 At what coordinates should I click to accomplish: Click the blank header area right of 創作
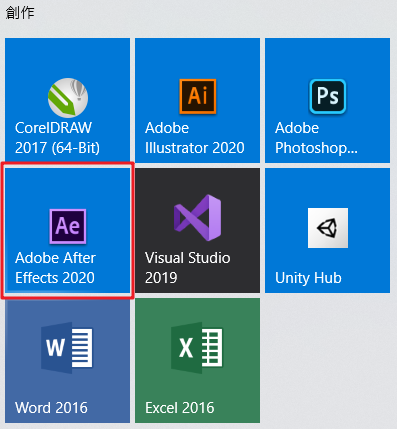pos(213,13)
